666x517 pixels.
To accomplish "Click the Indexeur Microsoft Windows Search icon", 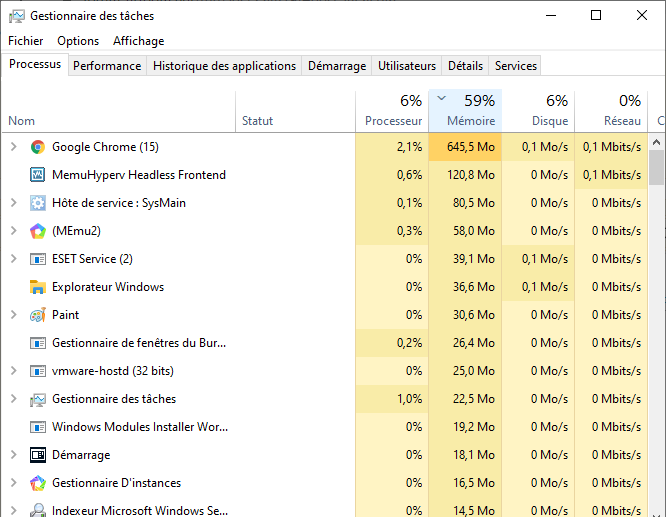I will tap(38, 510).
